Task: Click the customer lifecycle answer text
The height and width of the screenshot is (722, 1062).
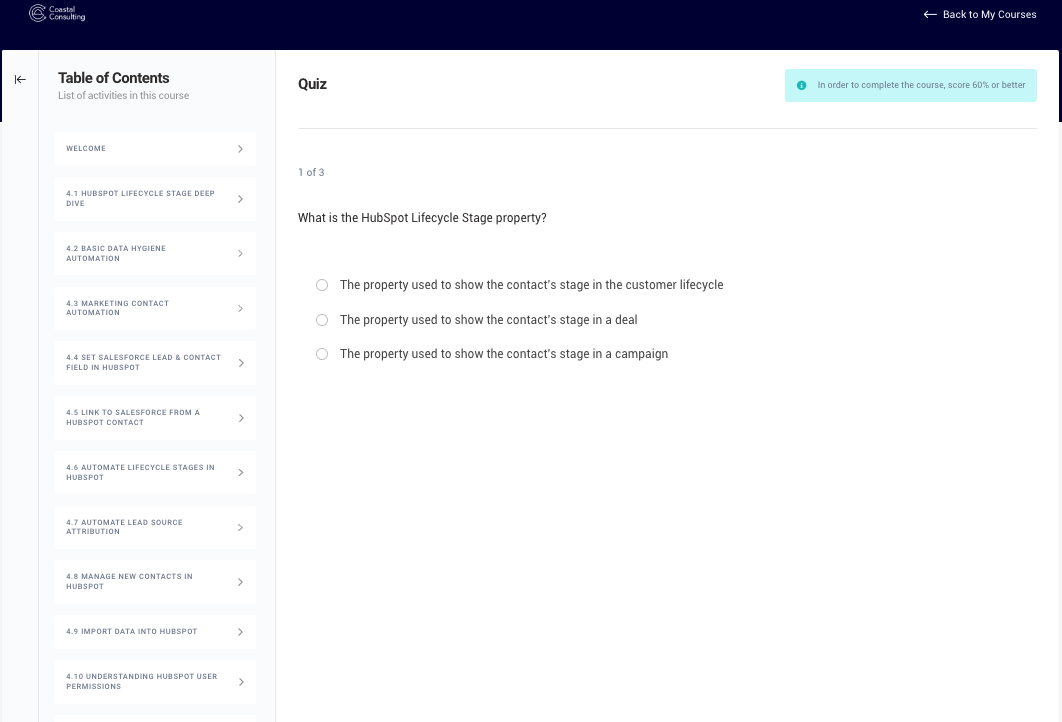Action: click(532, 285)
